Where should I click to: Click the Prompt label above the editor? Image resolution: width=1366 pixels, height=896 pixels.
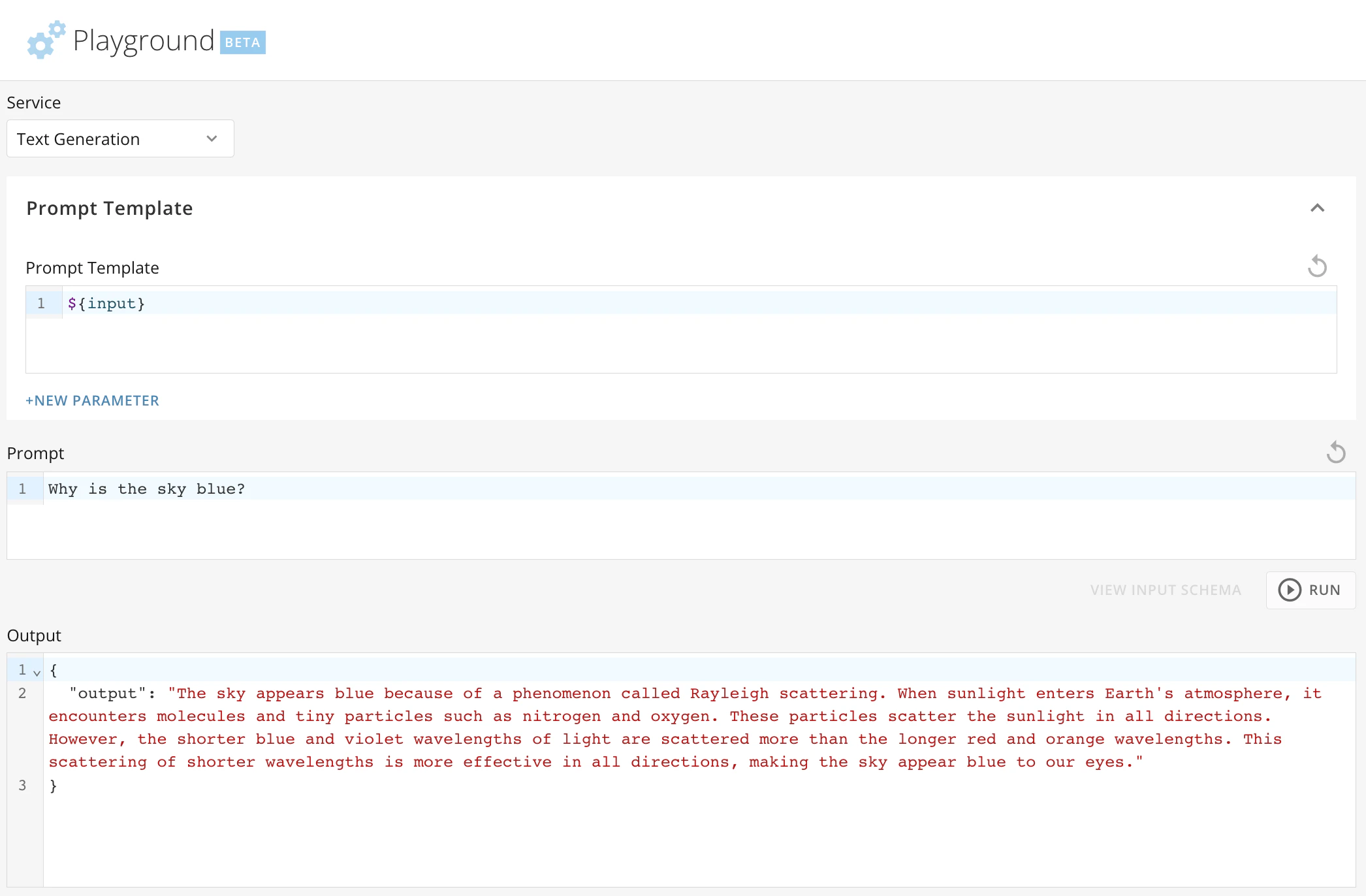(x=35, y=453)
